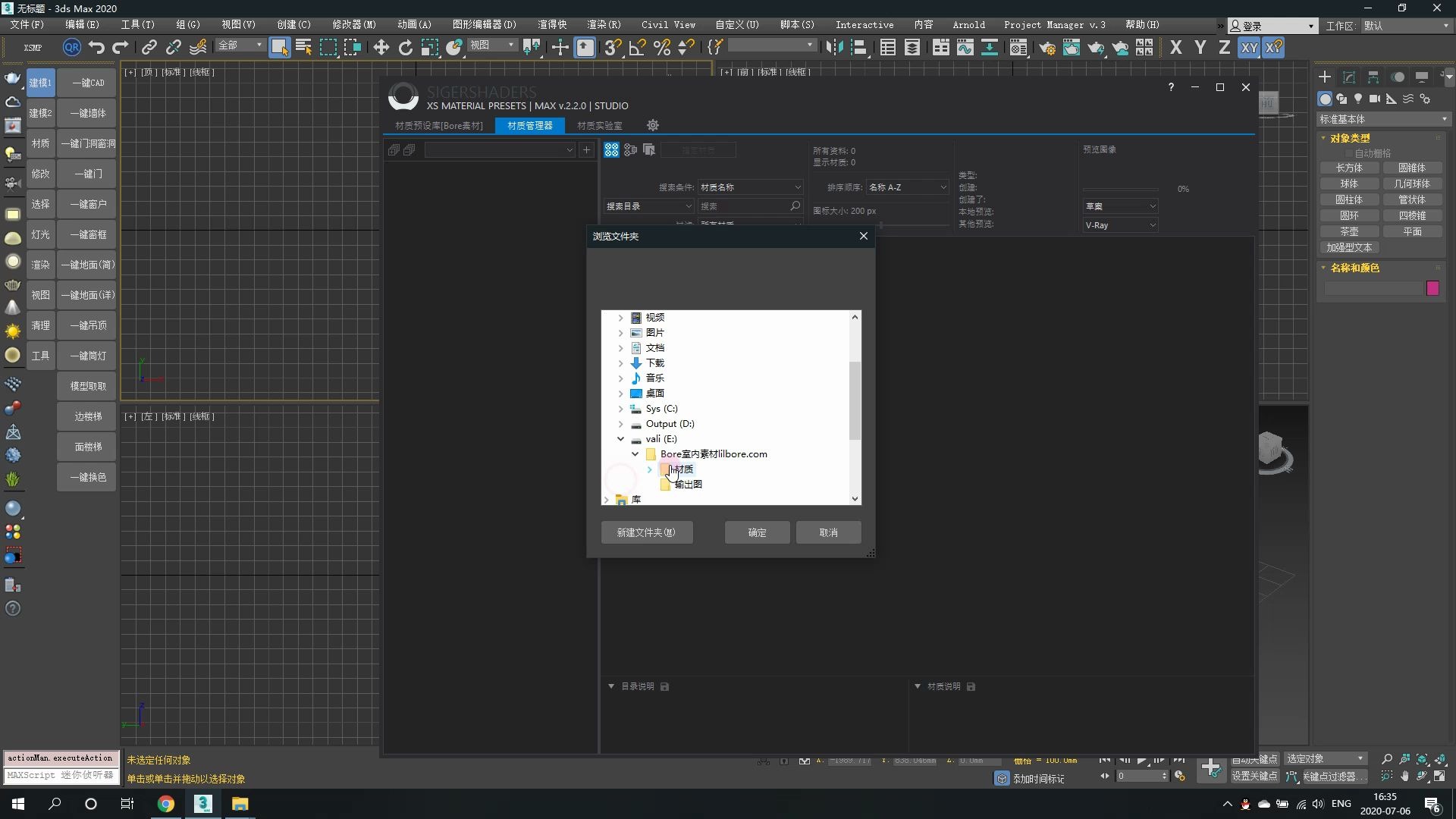Image resolution: width=1456 pixels, height=819 pixels.
Task: Toggle Angle Snap
Action: 637,48
